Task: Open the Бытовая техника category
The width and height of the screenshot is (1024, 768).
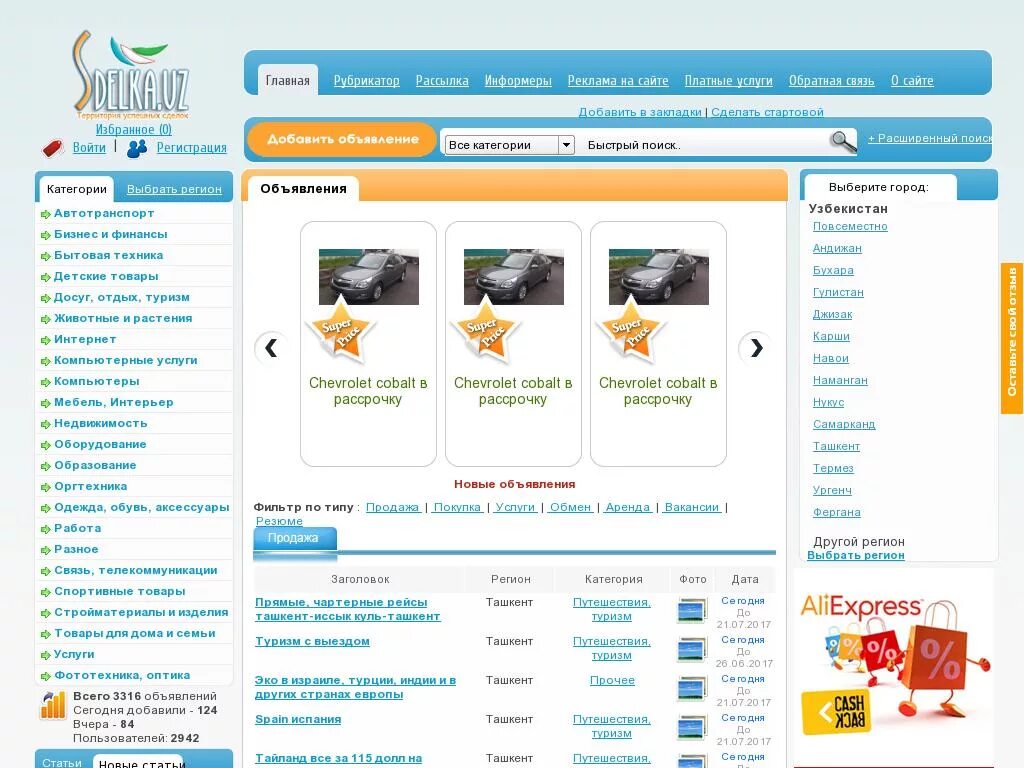Action: [x=108, y=255]
